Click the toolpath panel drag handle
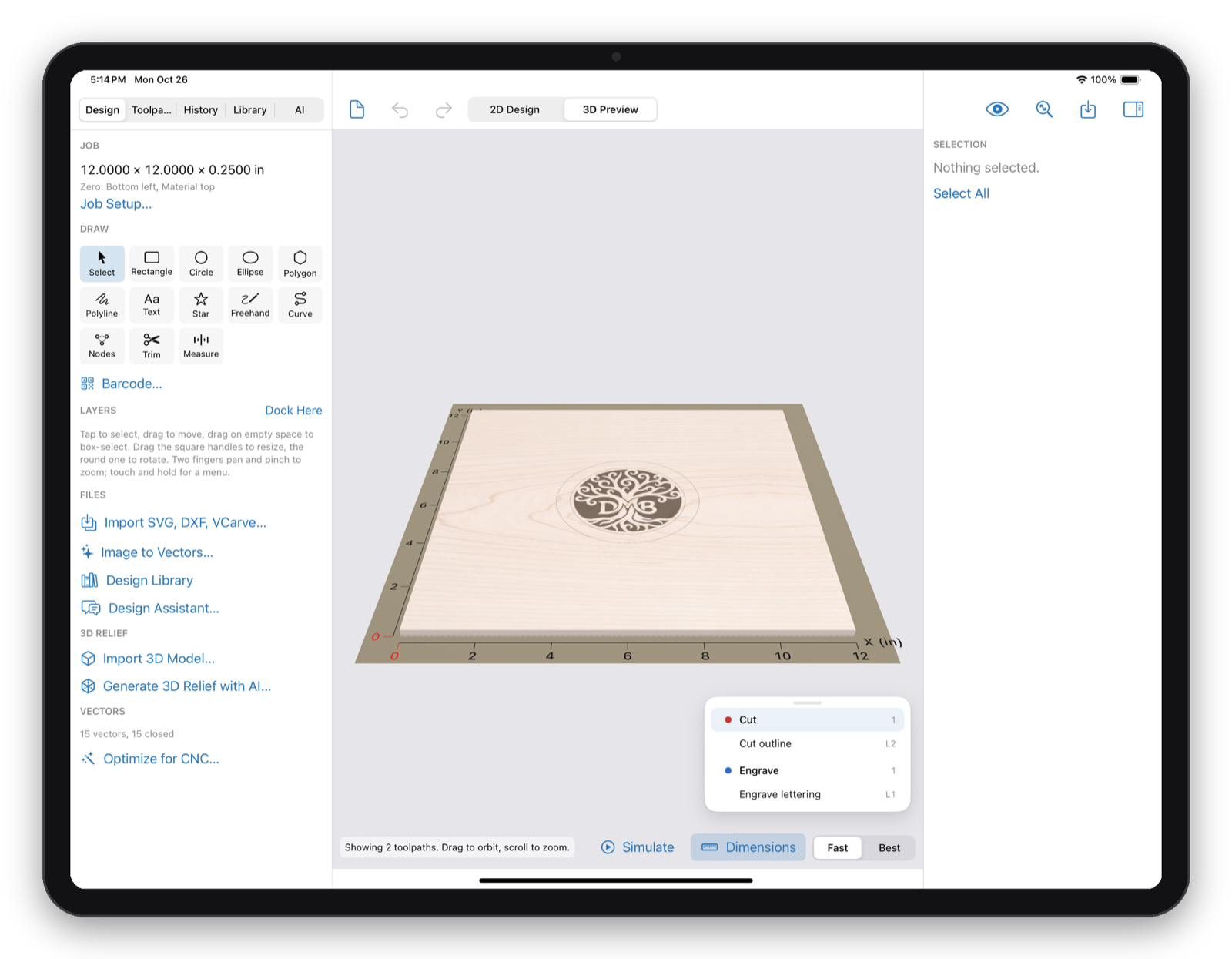This screenshot has height=959, width=1232. (x=807, y=702)
